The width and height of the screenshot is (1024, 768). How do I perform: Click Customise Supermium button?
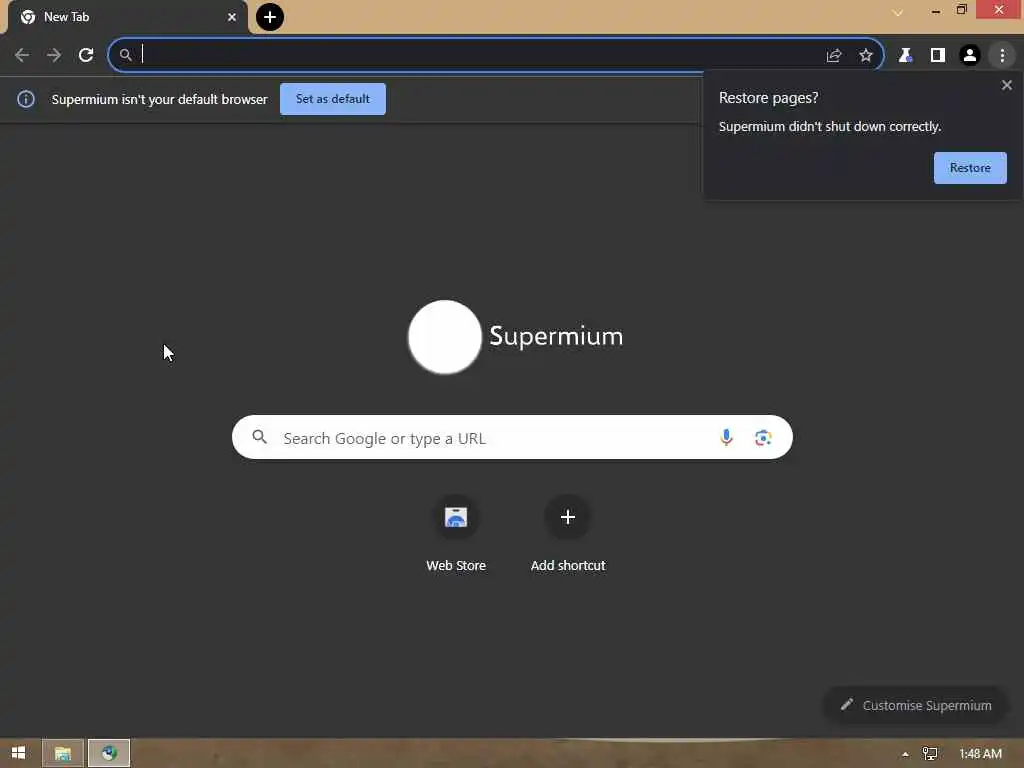(x=916, y=705)
